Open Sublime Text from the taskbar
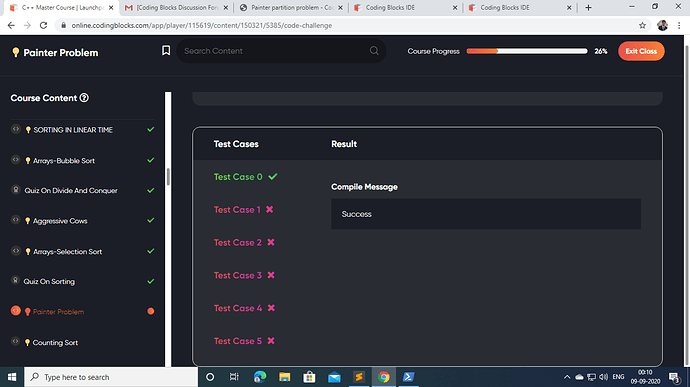 [359, 377]
